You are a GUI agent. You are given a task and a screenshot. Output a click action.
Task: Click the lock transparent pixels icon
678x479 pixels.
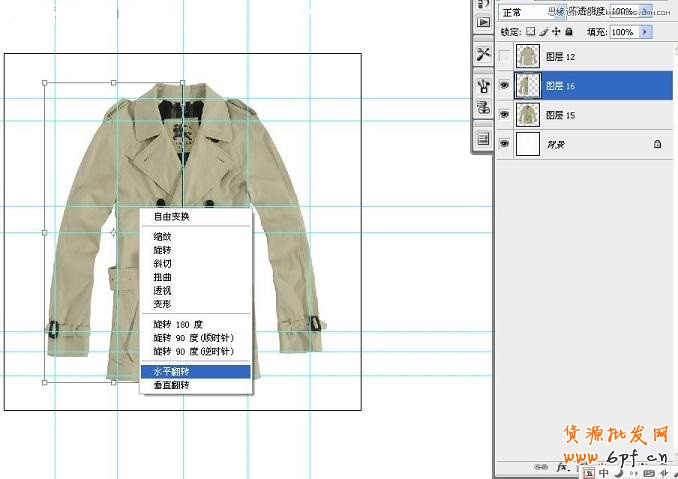531,32
